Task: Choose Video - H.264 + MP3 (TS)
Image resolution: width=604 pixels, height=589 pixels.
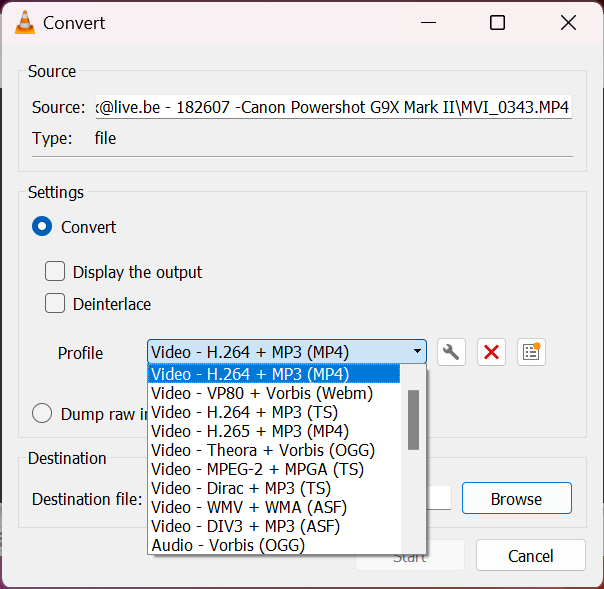Action: tap(274, 412)
